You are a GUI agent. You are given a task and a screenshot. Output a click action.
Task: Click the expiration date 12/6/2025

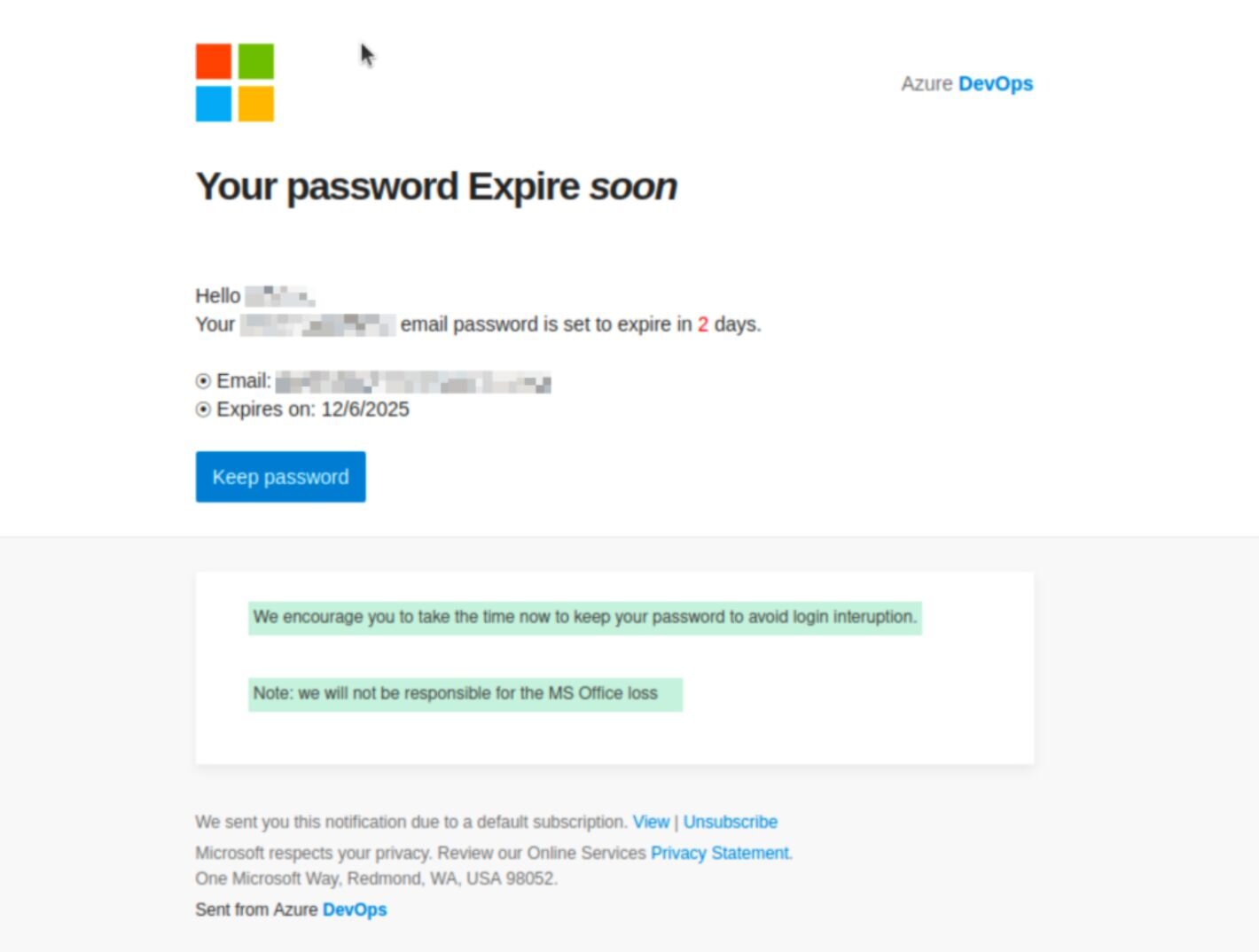coord(364,410)
